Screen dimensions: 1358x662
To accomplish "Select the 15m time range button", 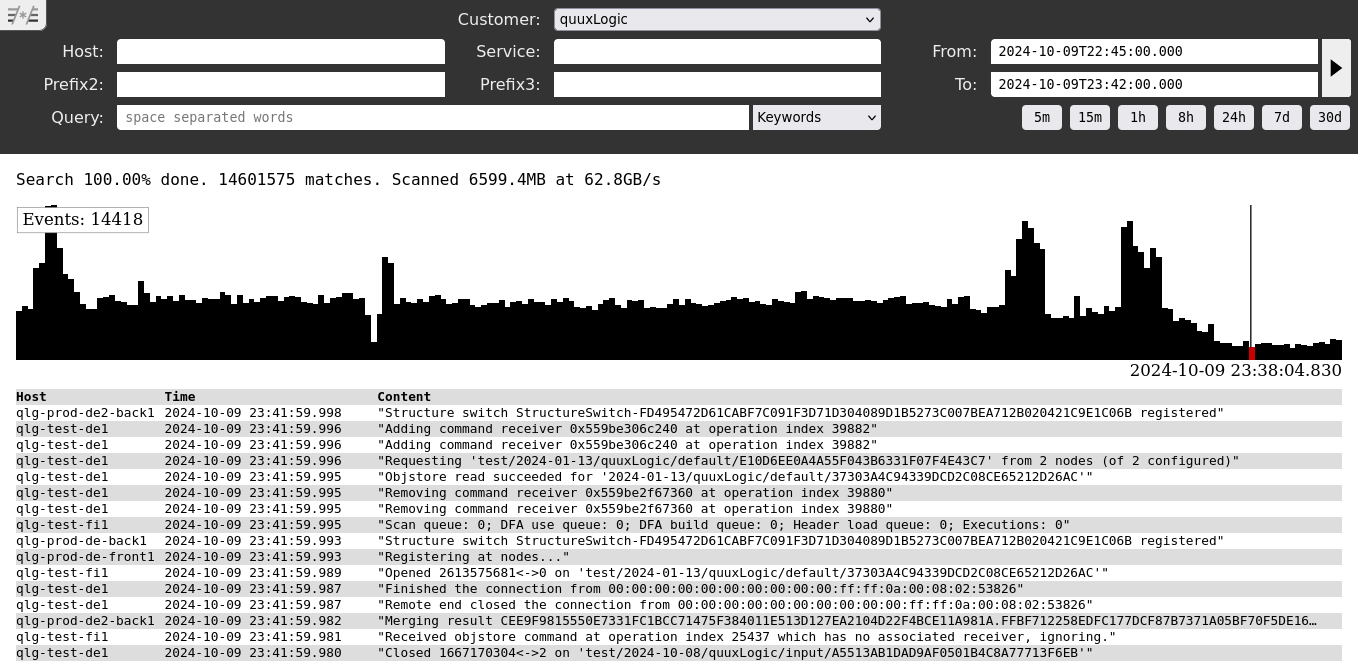I will pos(1089,117).
